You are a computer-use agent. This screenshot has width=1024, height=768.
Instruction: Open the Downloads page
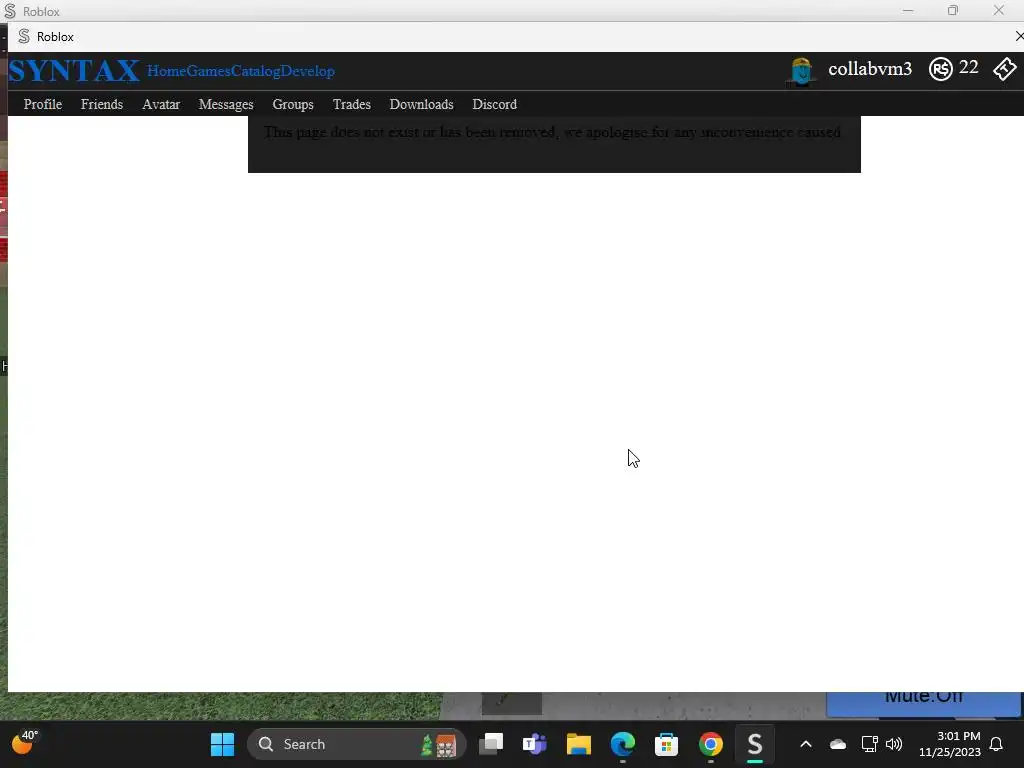point(421,104)
